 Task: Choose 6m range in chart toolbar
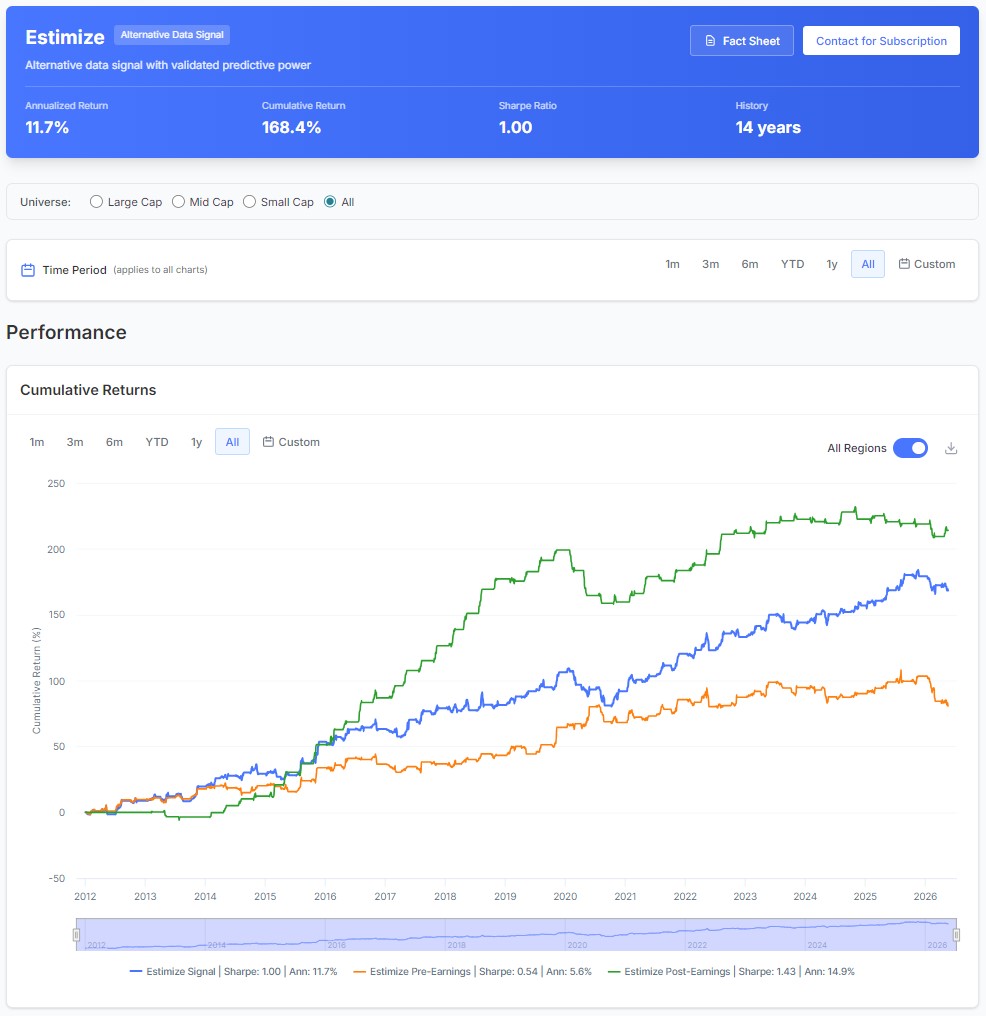pyautogui.click(x=114, y=442)
